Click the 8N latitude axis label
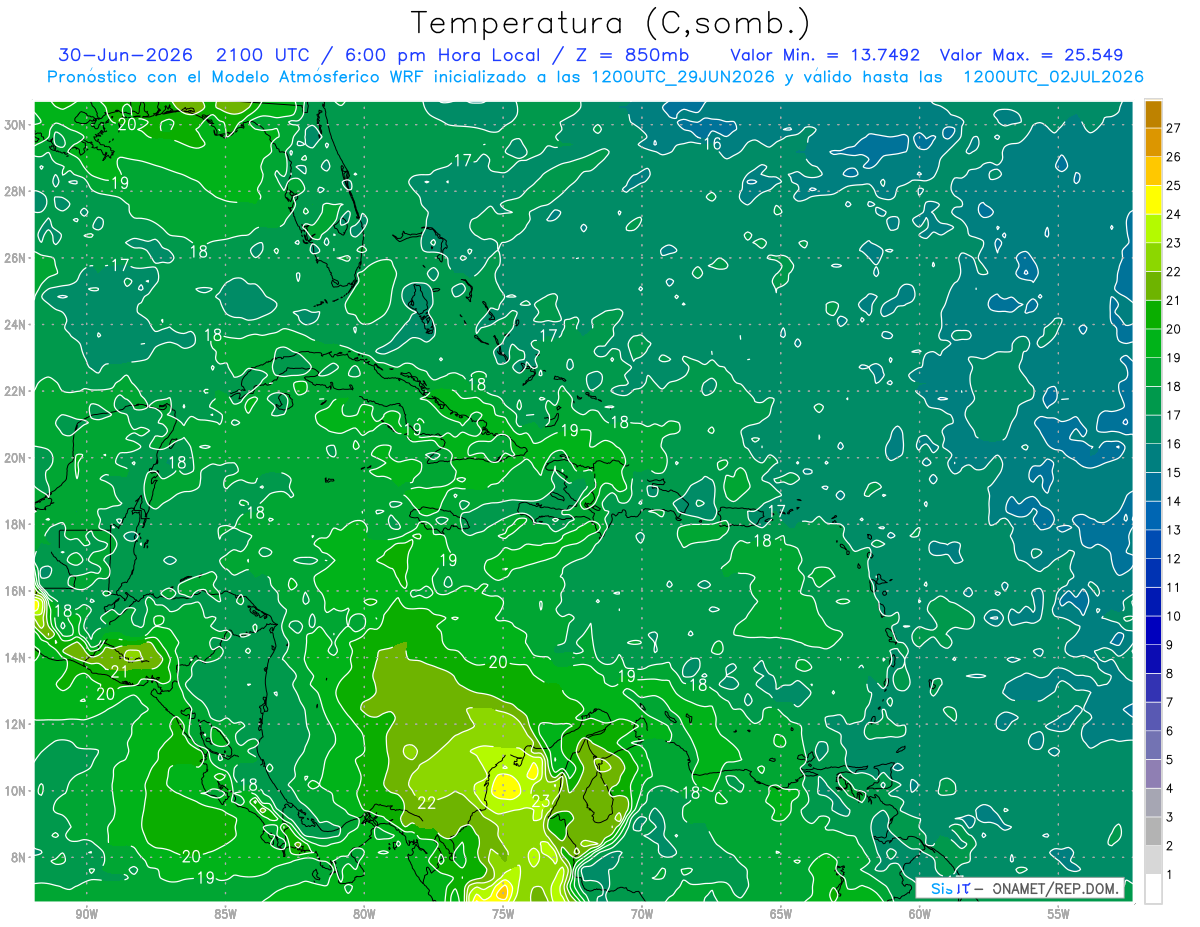This screenshot has width=1200, height=927. click(20, 857)
